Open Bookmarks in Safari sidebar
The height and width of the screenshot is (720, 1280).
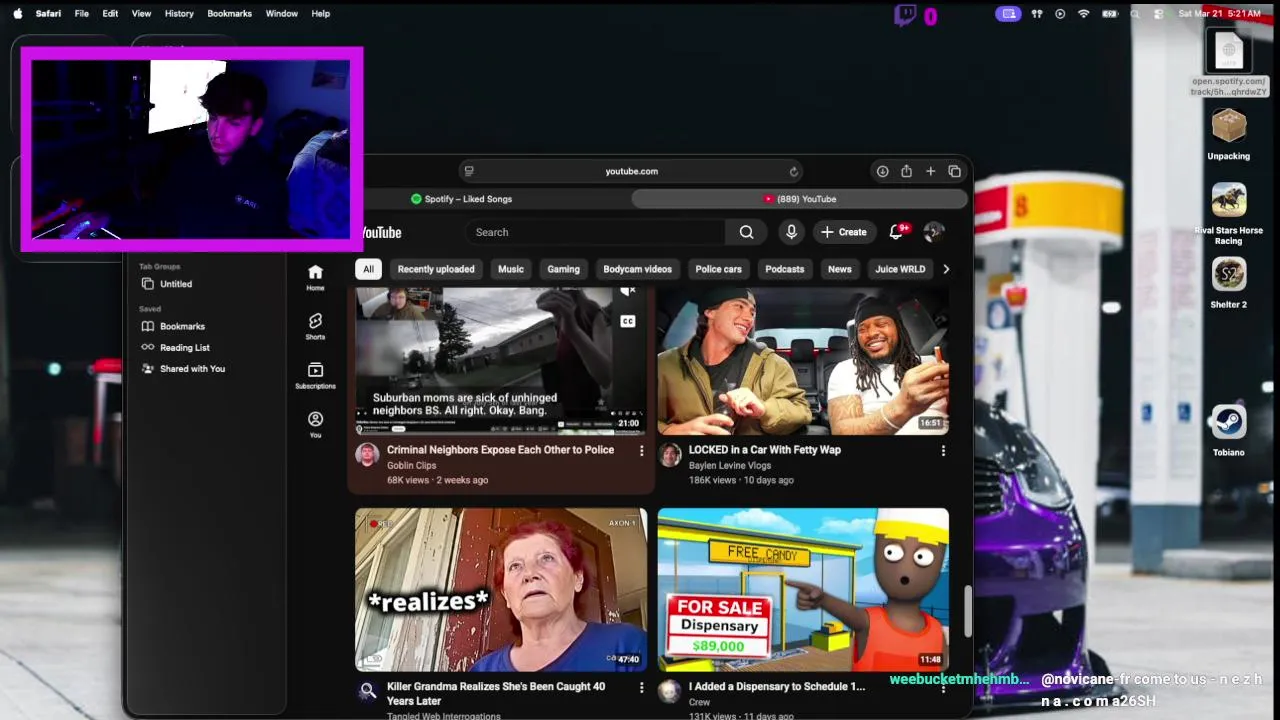tap(182, 326)
